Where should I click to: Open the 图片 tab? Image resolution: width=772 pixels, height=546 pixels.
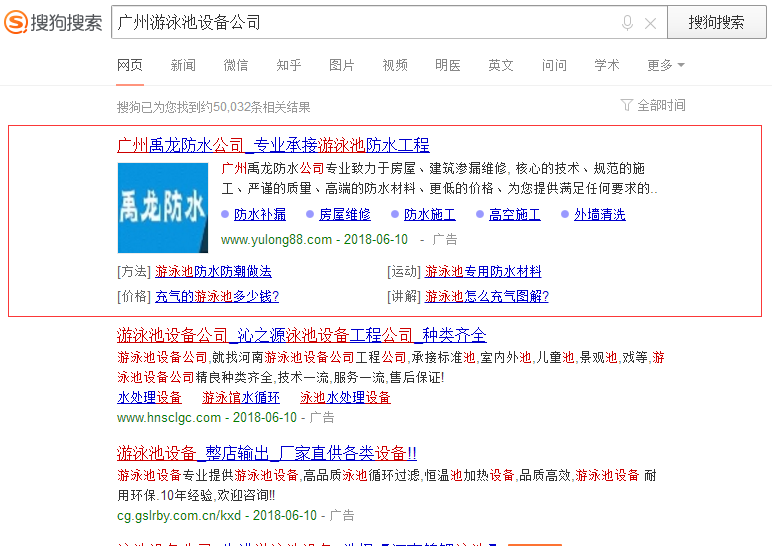pos(342,65)
